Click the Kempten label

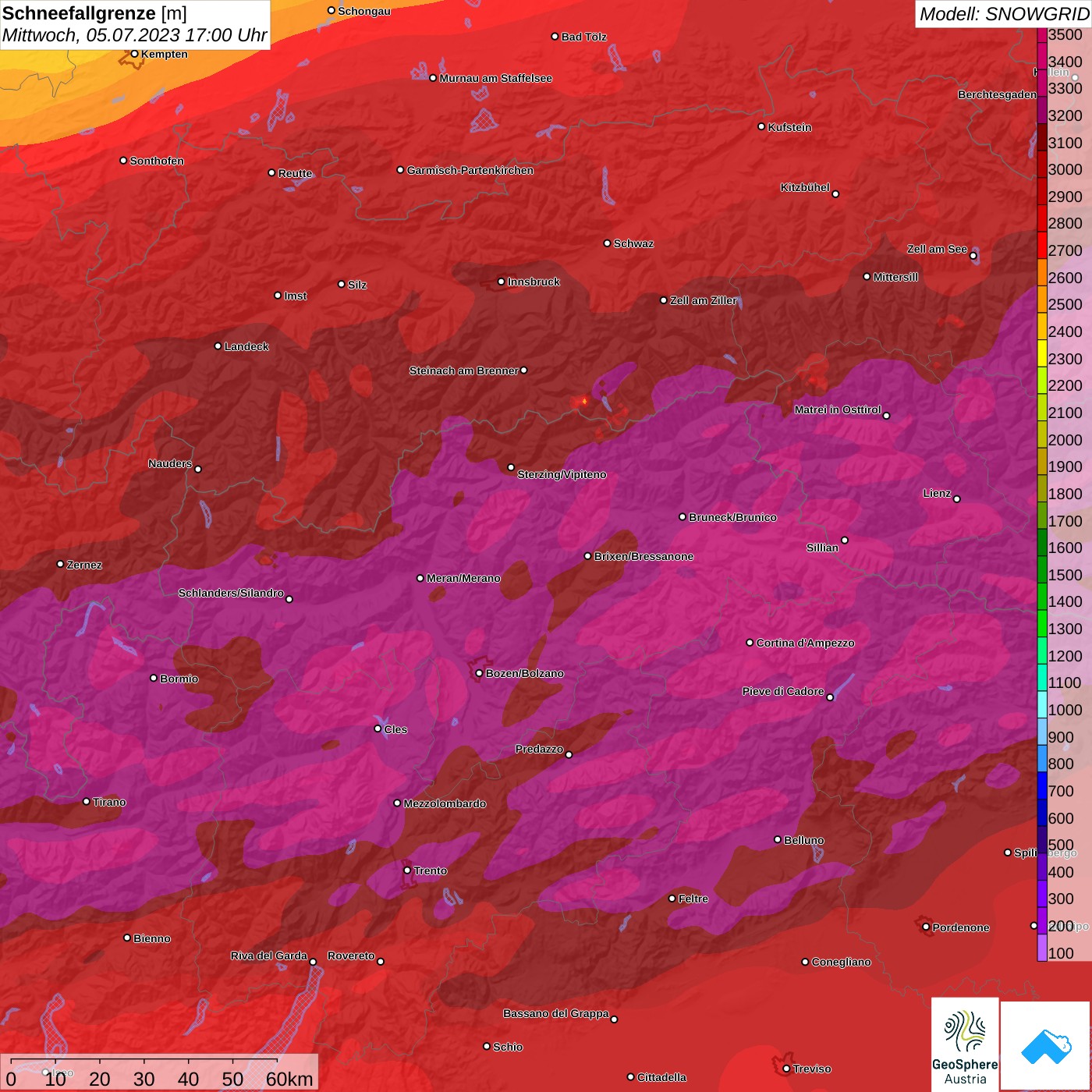164,54
